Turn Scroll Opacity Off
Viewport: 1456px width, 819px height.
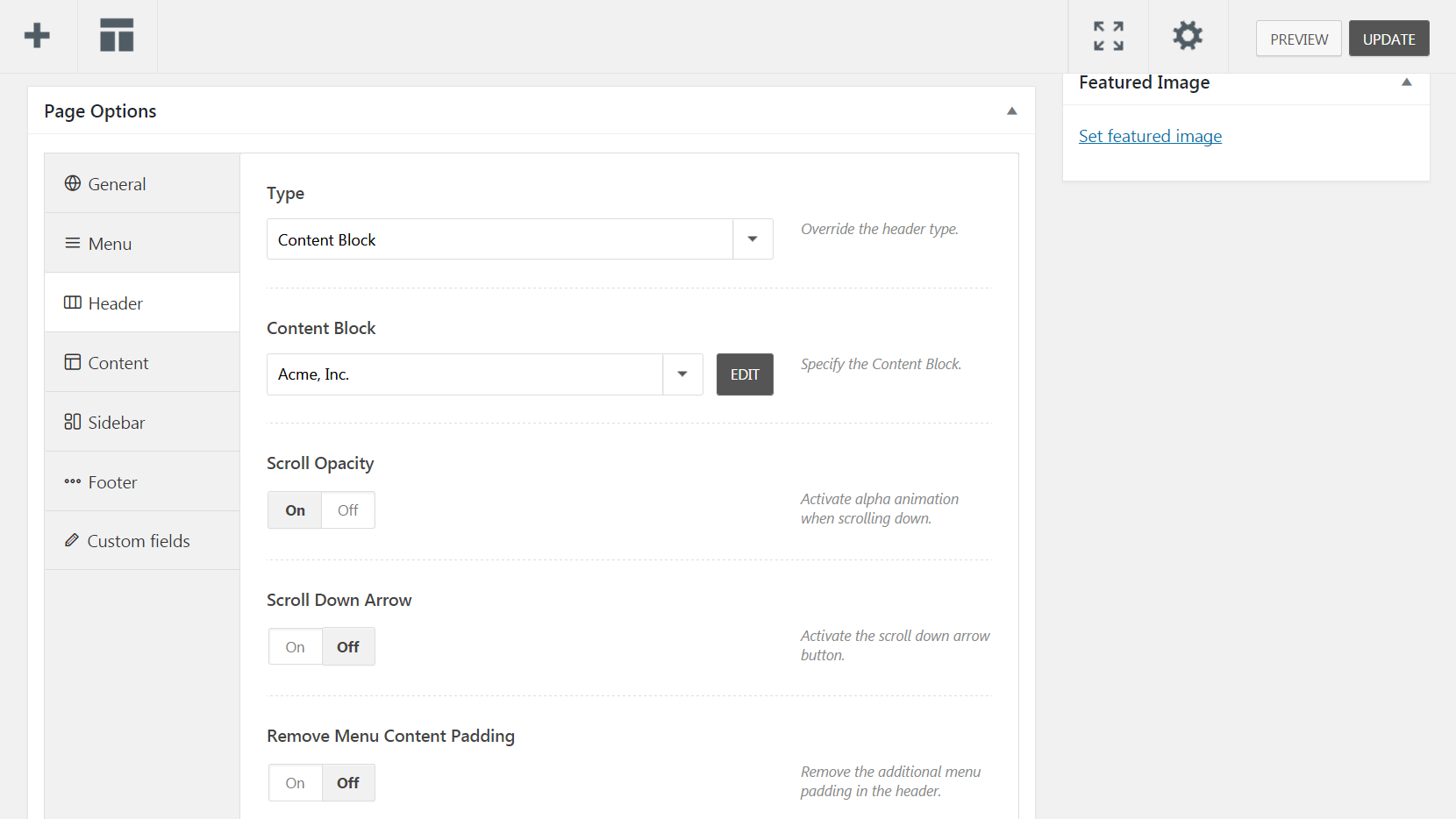[348, 510]
